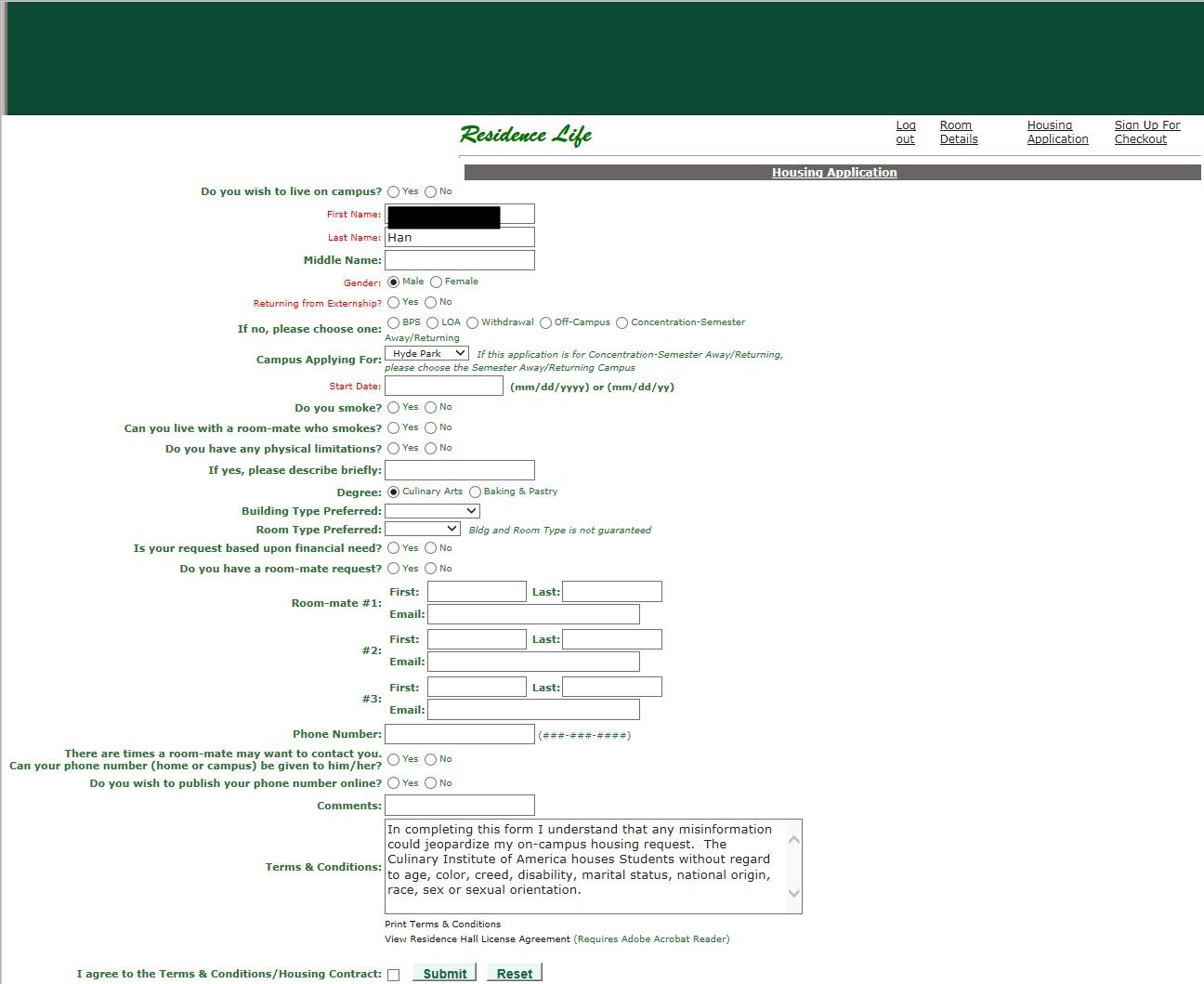Choose Male gender option
This screenshot has height=984, width=1204.
[394, 282]
